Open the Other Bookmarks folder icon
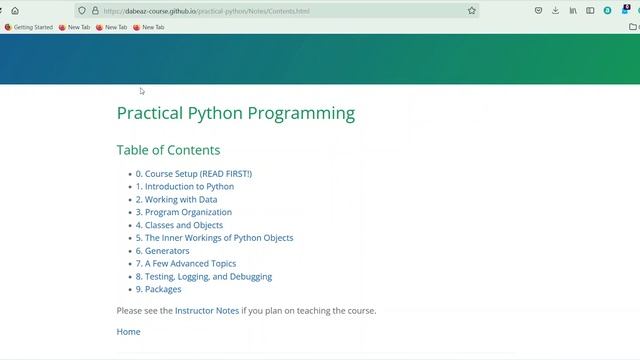The height and width of the screenshot is (360, 640). tap(633, 27)
